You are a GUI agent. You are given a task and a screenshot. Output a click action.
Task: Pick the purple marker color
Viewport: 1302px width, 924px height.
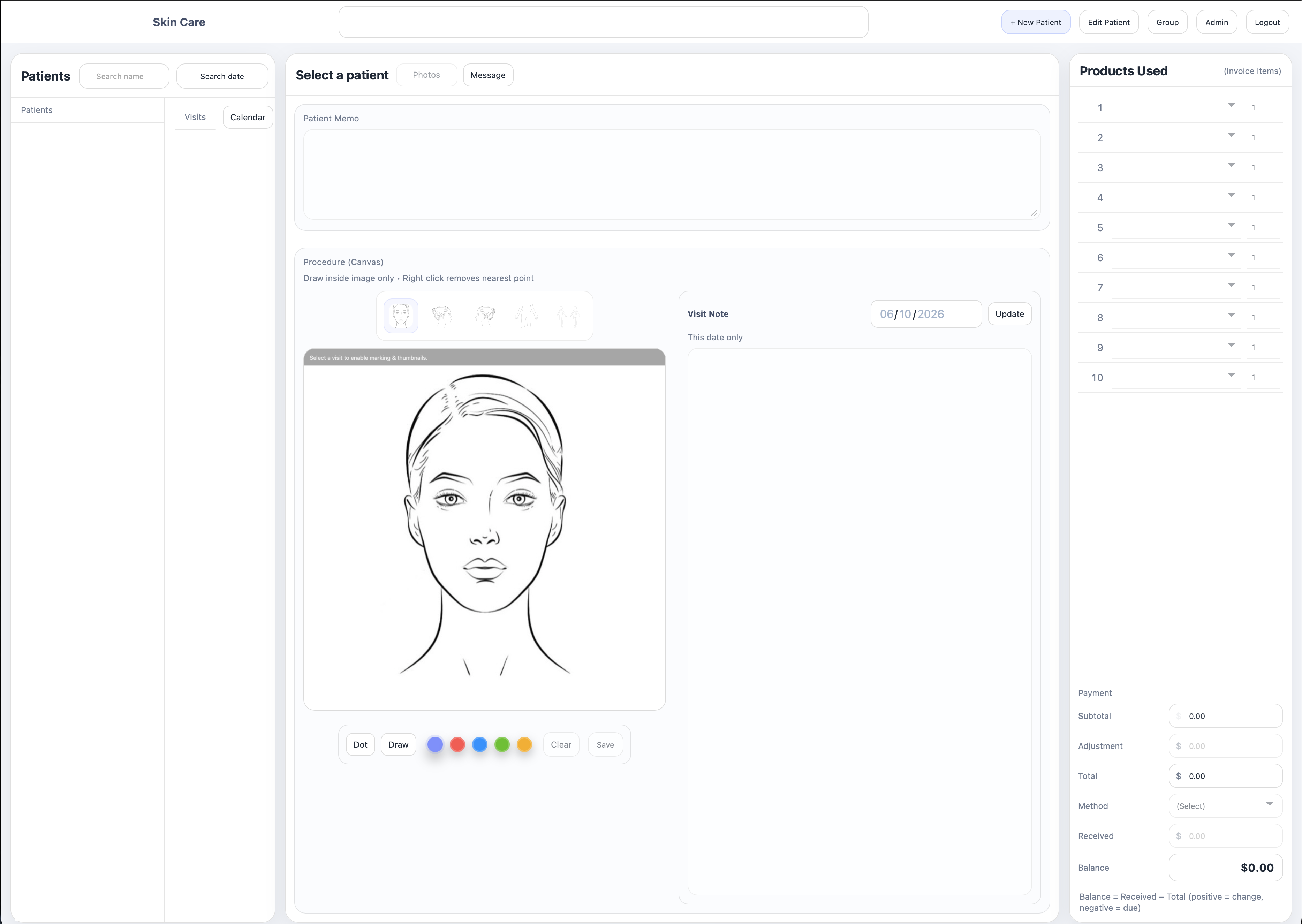(x=435, y=744)
